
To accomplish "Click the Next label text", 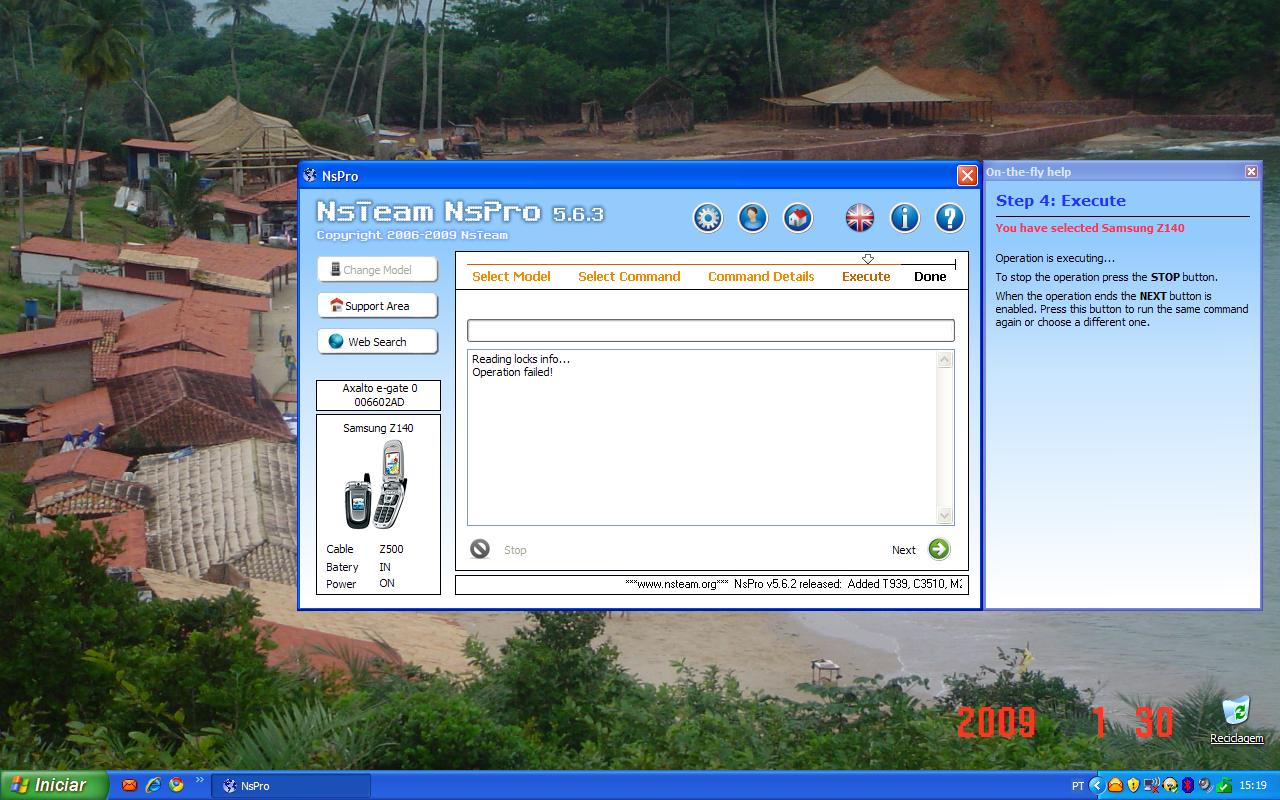I will pyautogui.click(x=904, y=550).
